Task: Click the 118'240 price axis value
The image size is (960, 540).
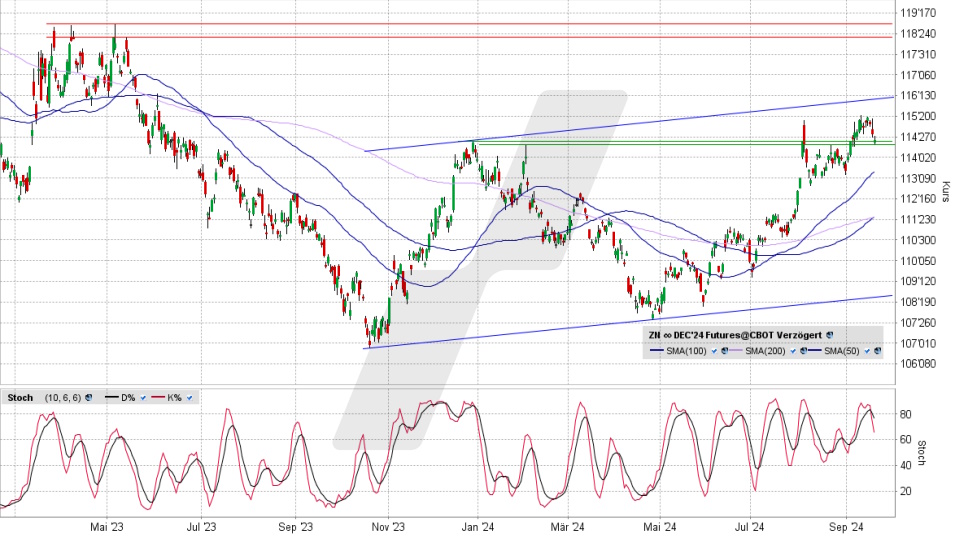Action: [x=918, y=34]
